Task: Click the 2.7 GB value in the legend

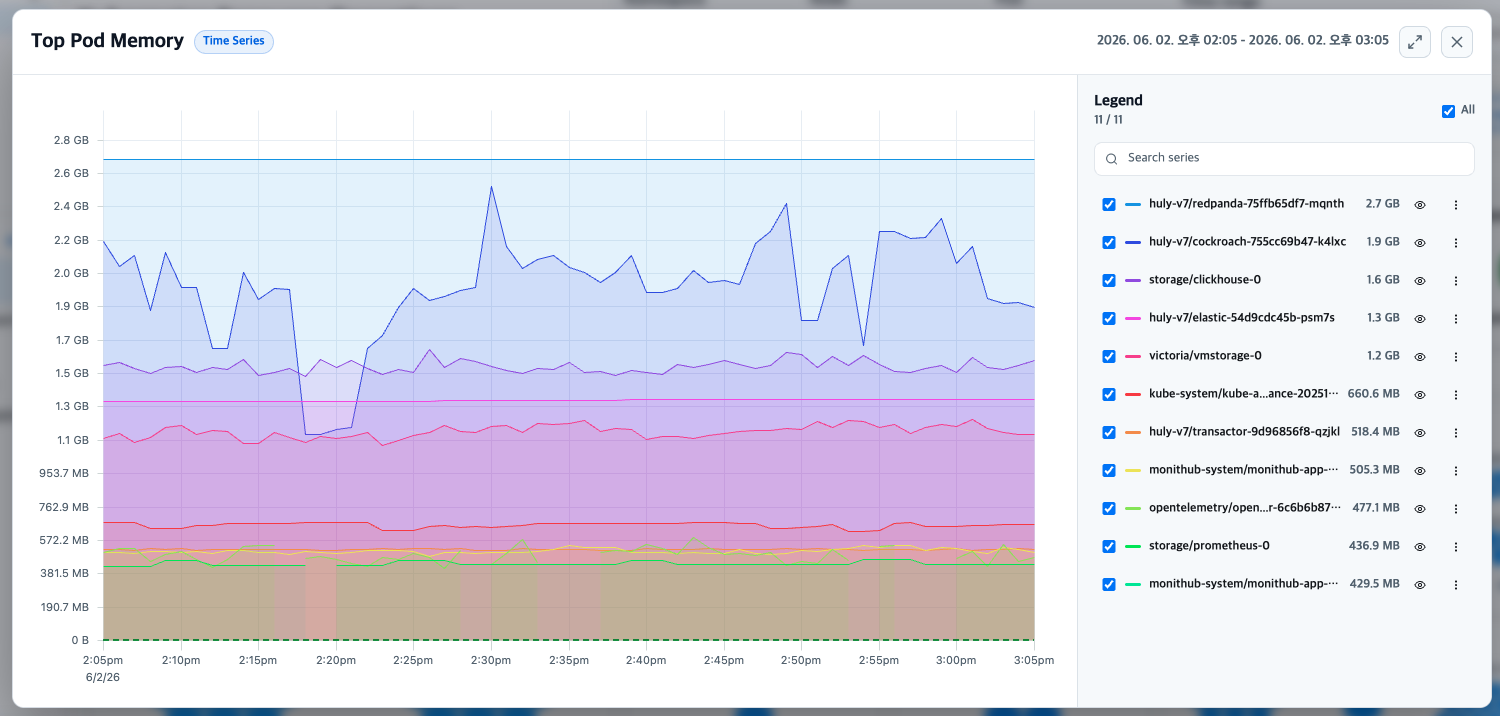Action: (x=1382, y=204)
